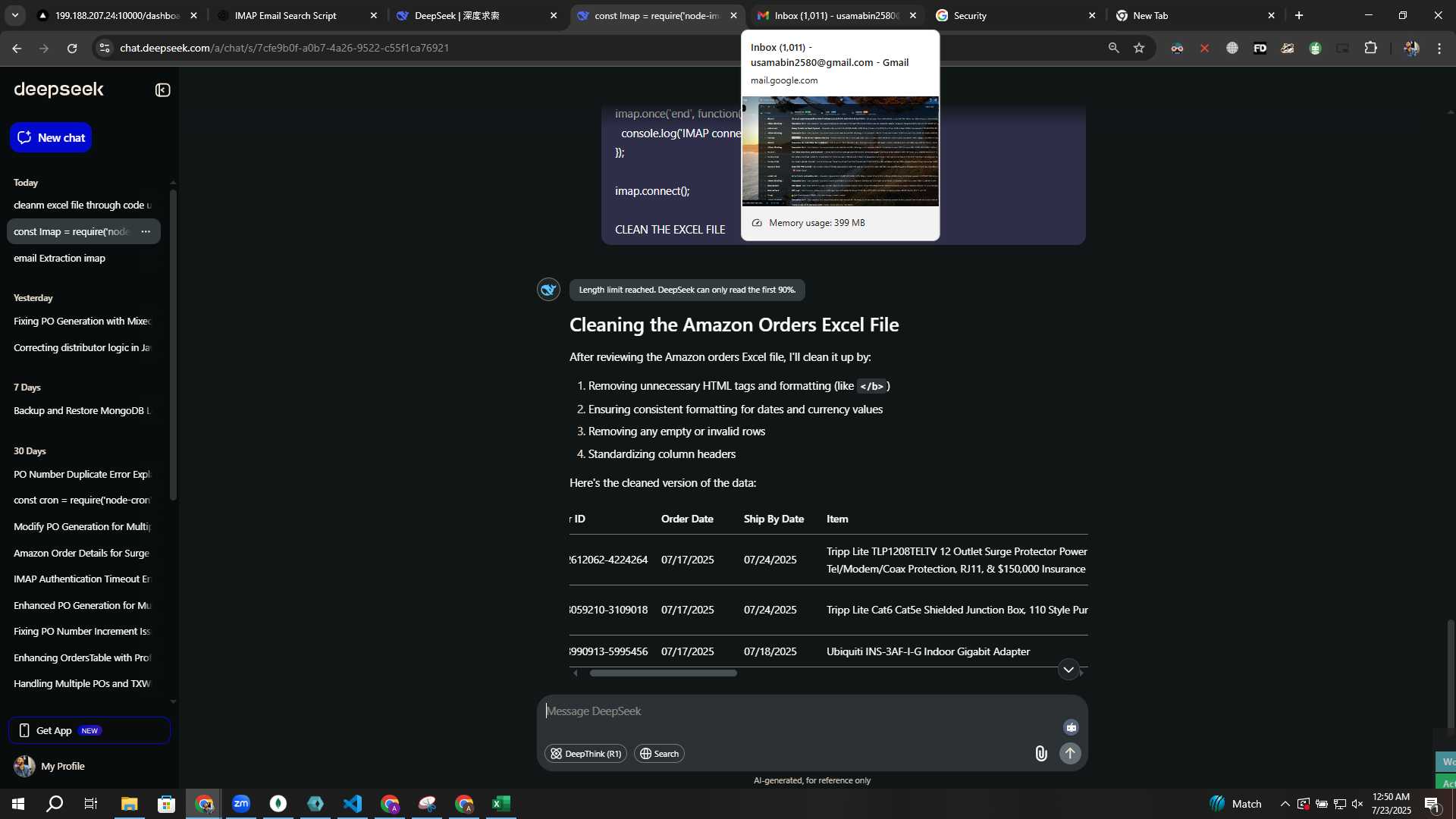
Task: Open zoom magnifier in address bar
Action: click(1113, 48)
